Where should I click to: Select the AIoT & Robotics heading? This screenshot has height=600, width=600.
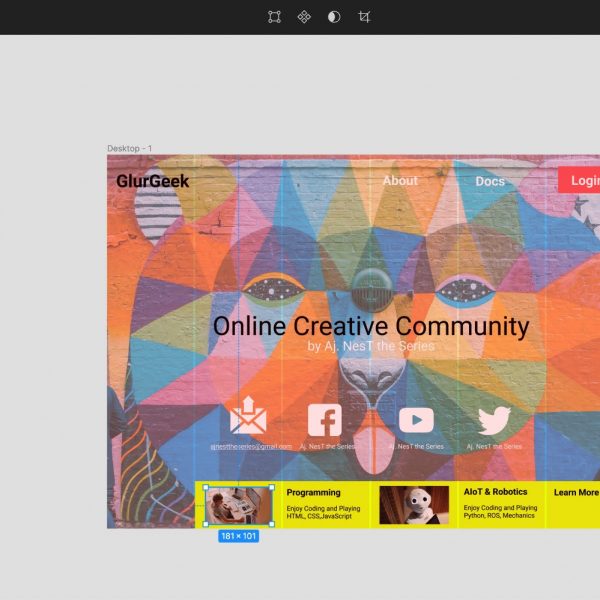click(x=496, y=493)
